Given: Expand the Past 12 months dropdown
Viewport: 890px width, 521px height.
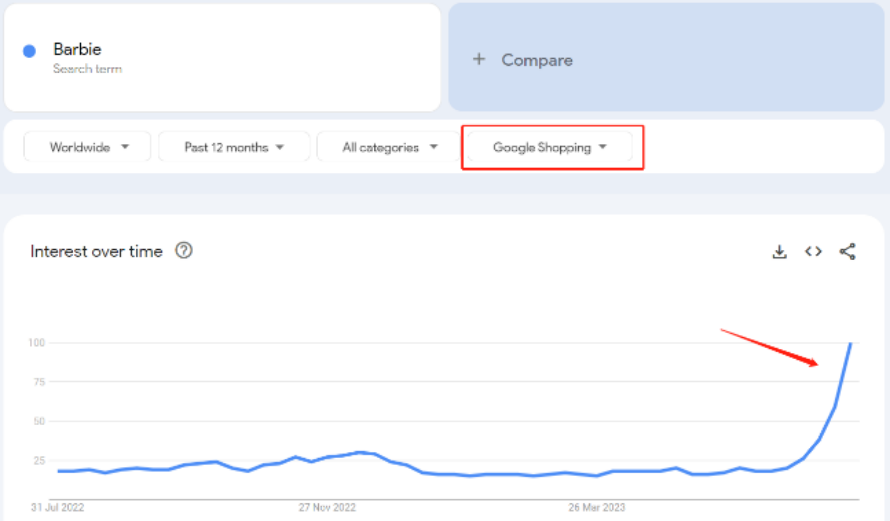Looking at the screenshot, I should [233, 147].
